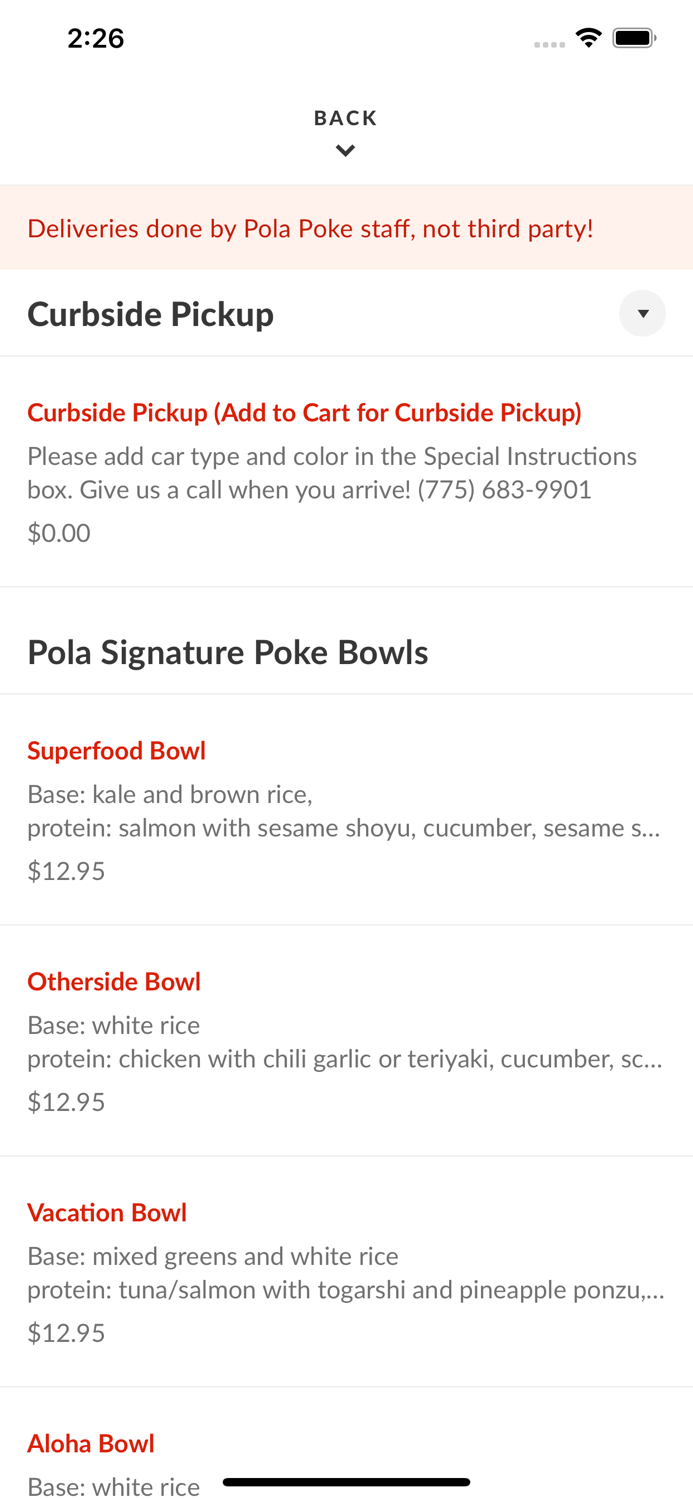Tap the battery indicator icon
The height and width of the screenshot is (1500, 693).
tap(634, 36)
